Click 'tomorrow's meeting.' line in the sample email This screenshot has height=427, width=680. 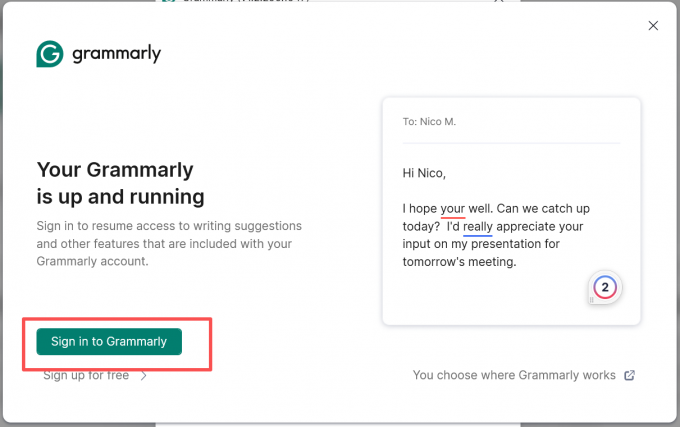tap(459, 262)
